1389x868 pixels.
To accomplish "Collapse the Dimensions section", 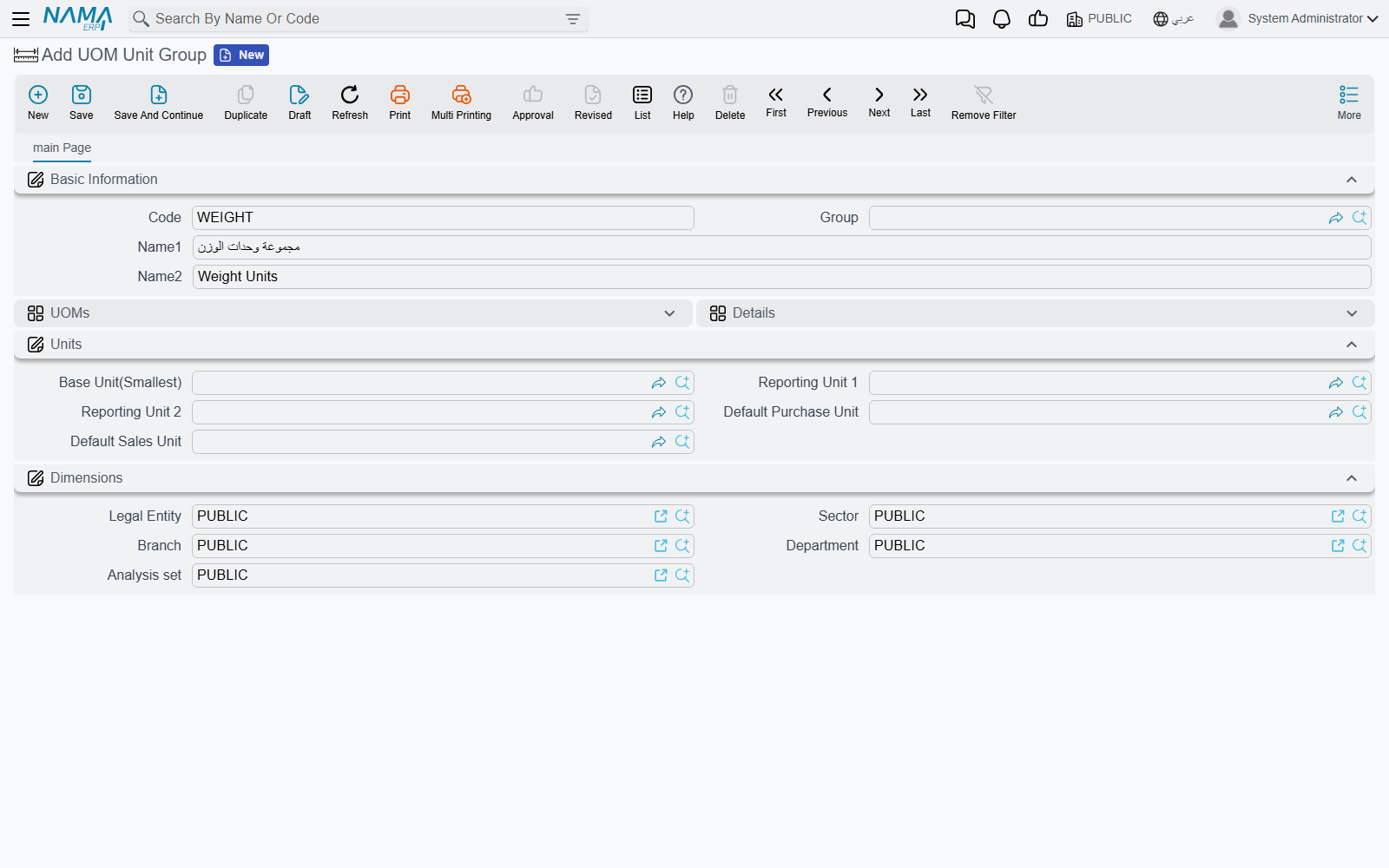I will click(1352, 478).
